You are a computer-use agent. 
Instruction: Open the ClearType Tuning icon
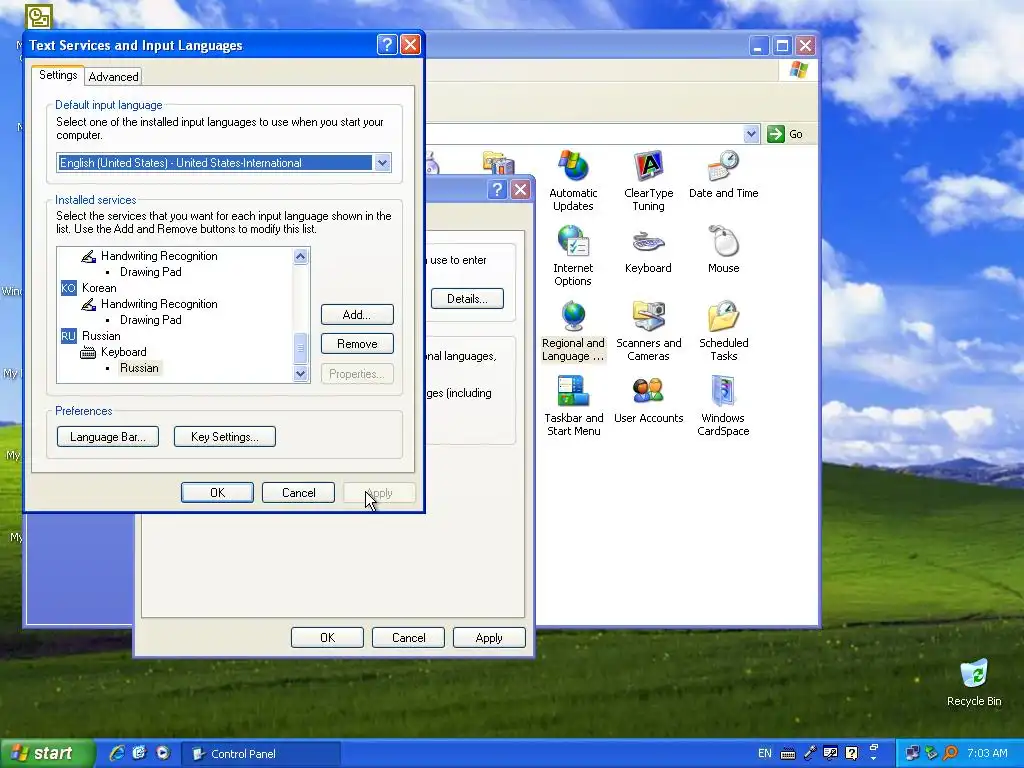point(648,180)
